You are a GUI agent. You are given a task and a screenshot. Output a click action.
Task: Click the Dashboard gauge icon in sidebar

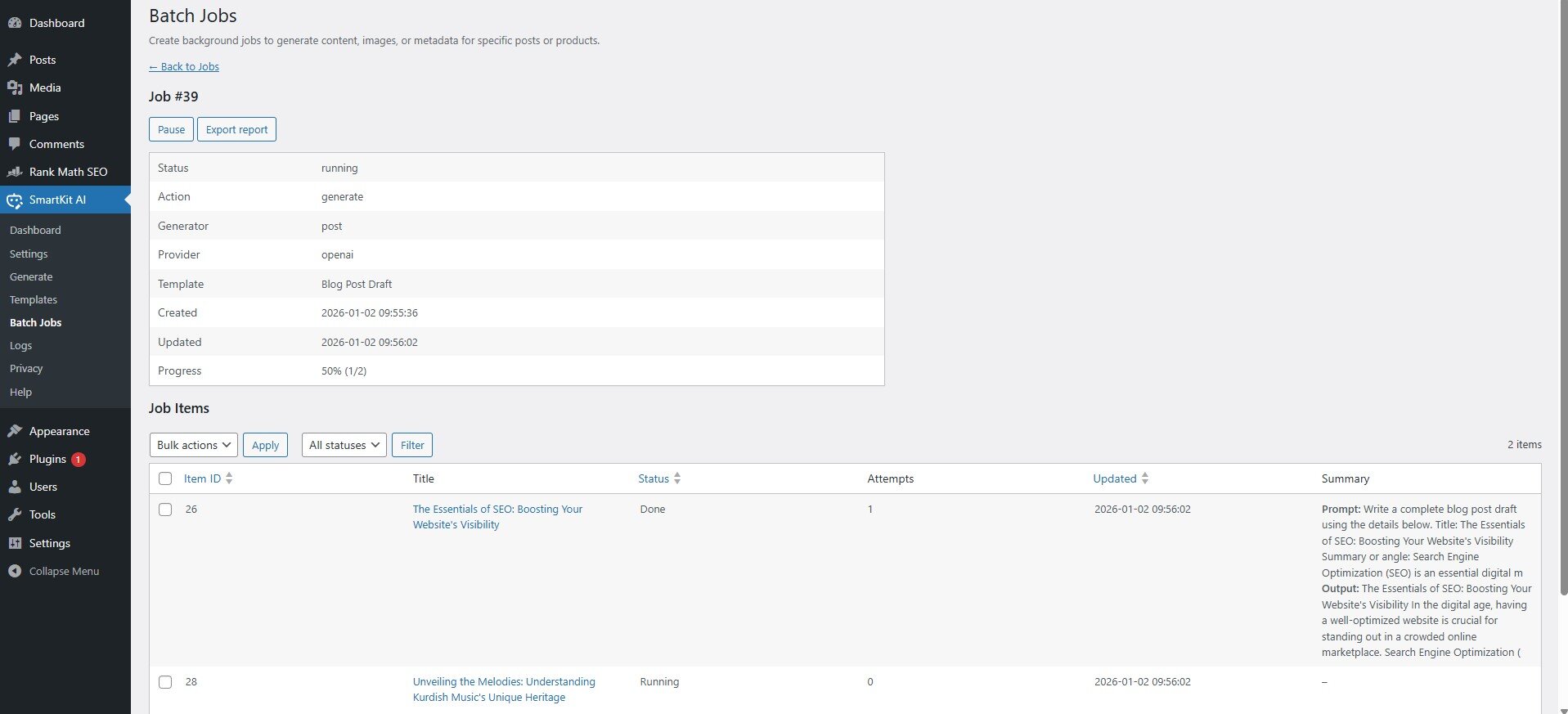click(15, 23)
